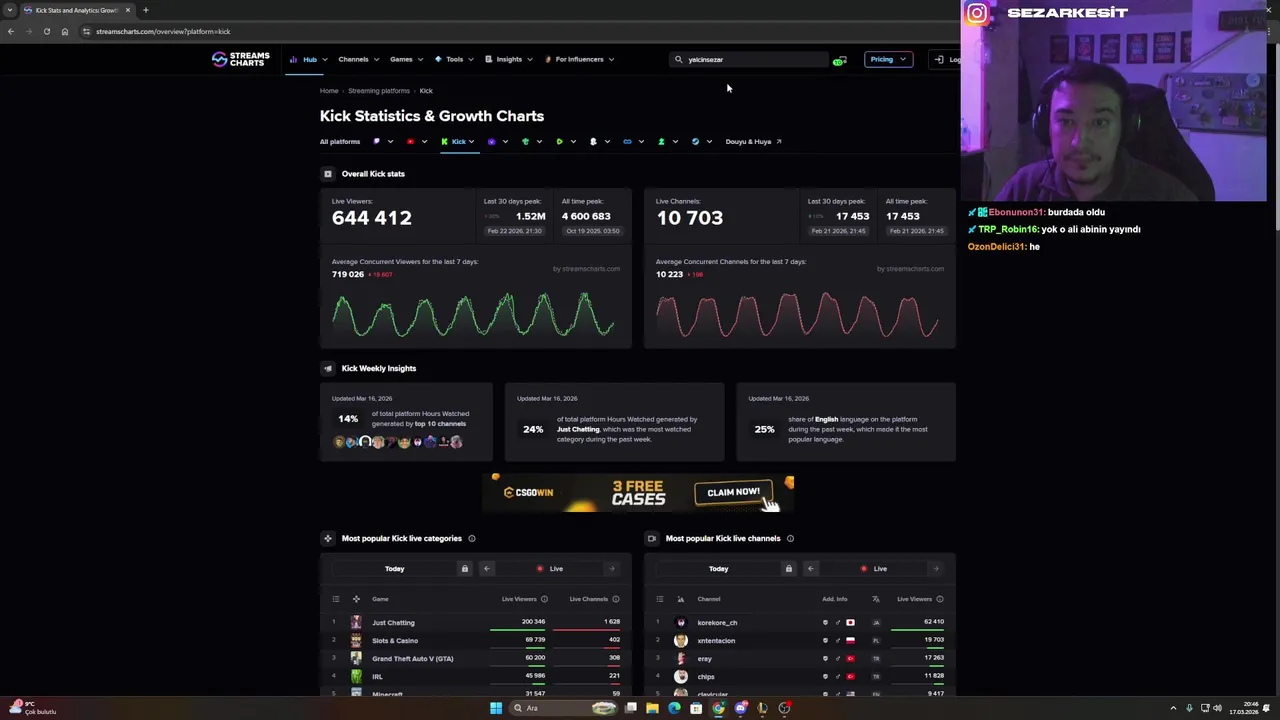Select the Rumble platform icon
Viewport: 1280px width, 720px height.
click(x=559, y=141)
